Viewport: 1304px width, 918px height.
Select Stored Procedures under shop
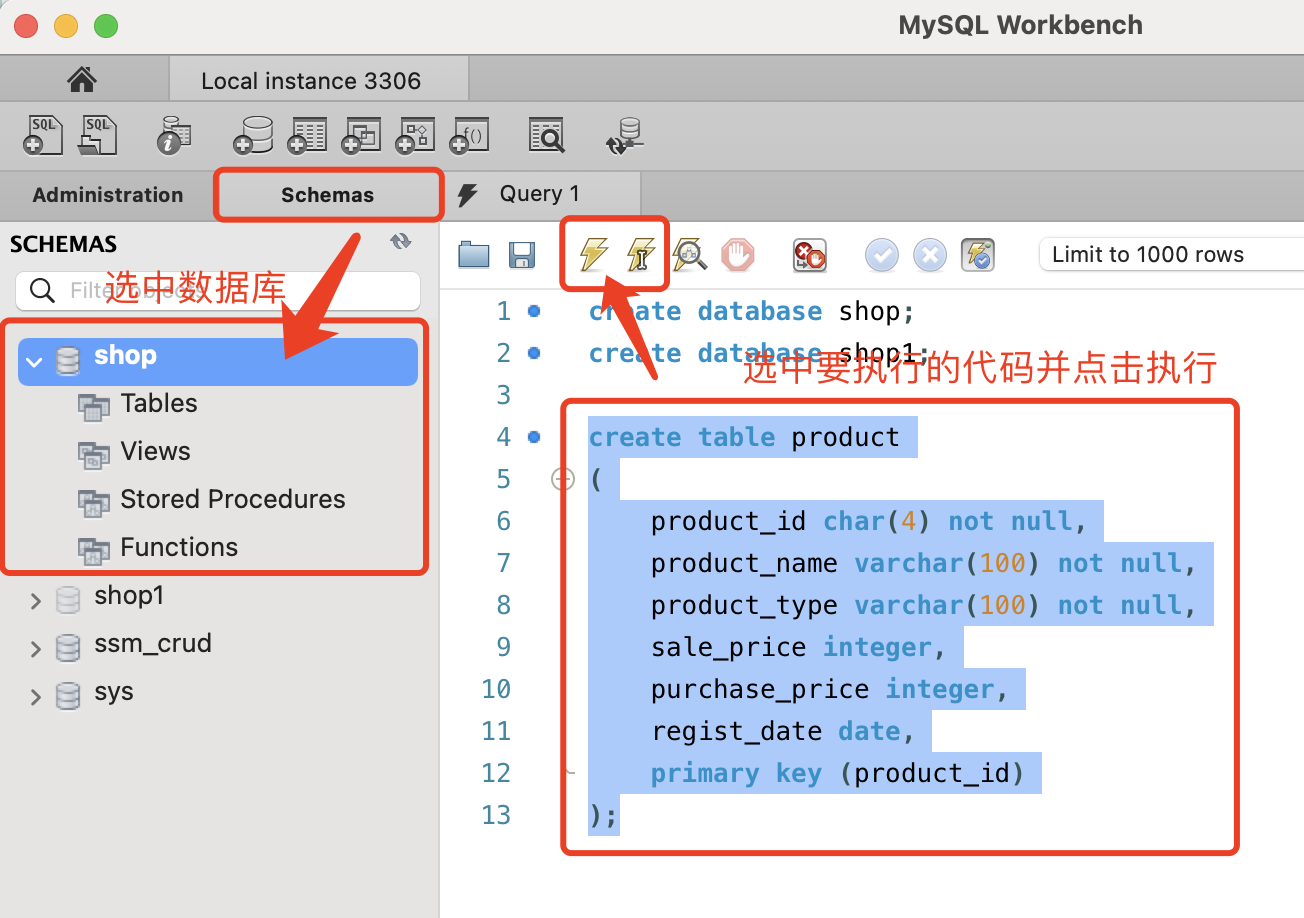[232, 499]
